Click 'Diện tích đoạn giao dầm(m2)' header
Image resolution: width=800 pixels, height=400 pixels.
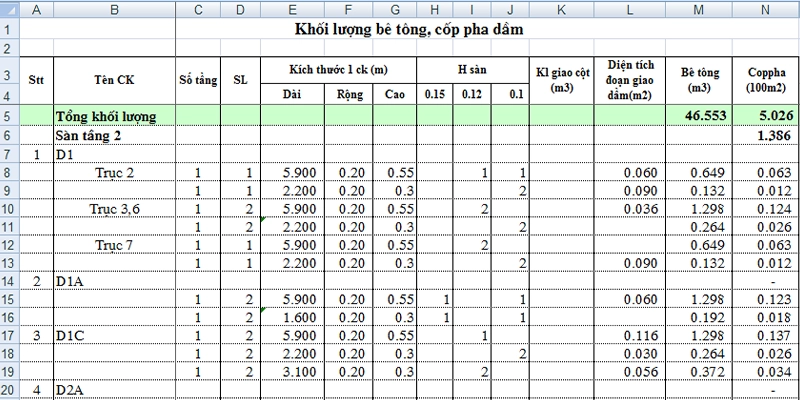630,80
